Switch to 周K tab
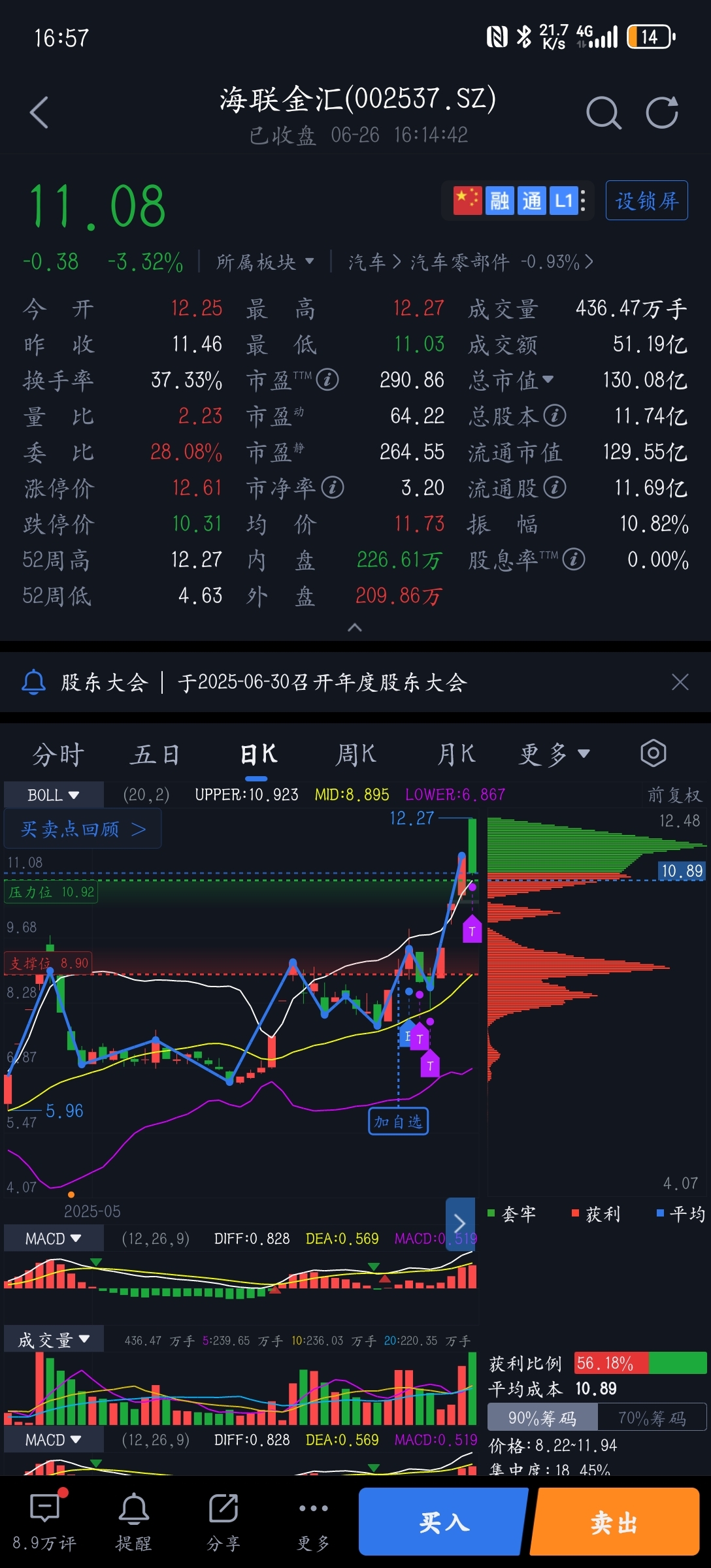Screen dimensions: 711x1568 (x=356, y=754)
